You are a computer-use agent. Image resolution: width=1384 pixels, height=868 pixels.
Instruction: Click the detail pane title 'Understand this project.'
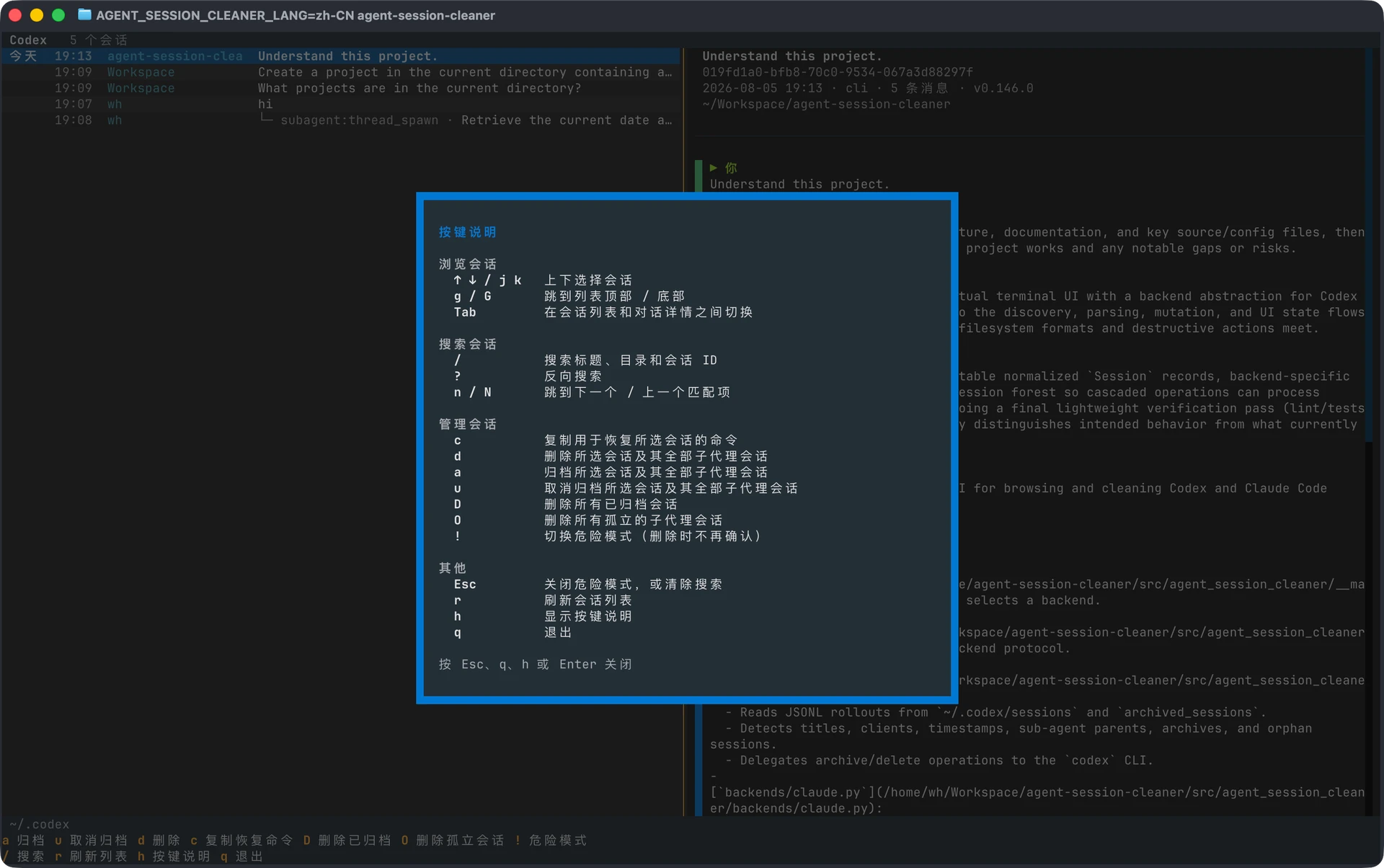[x=792, y=56]
